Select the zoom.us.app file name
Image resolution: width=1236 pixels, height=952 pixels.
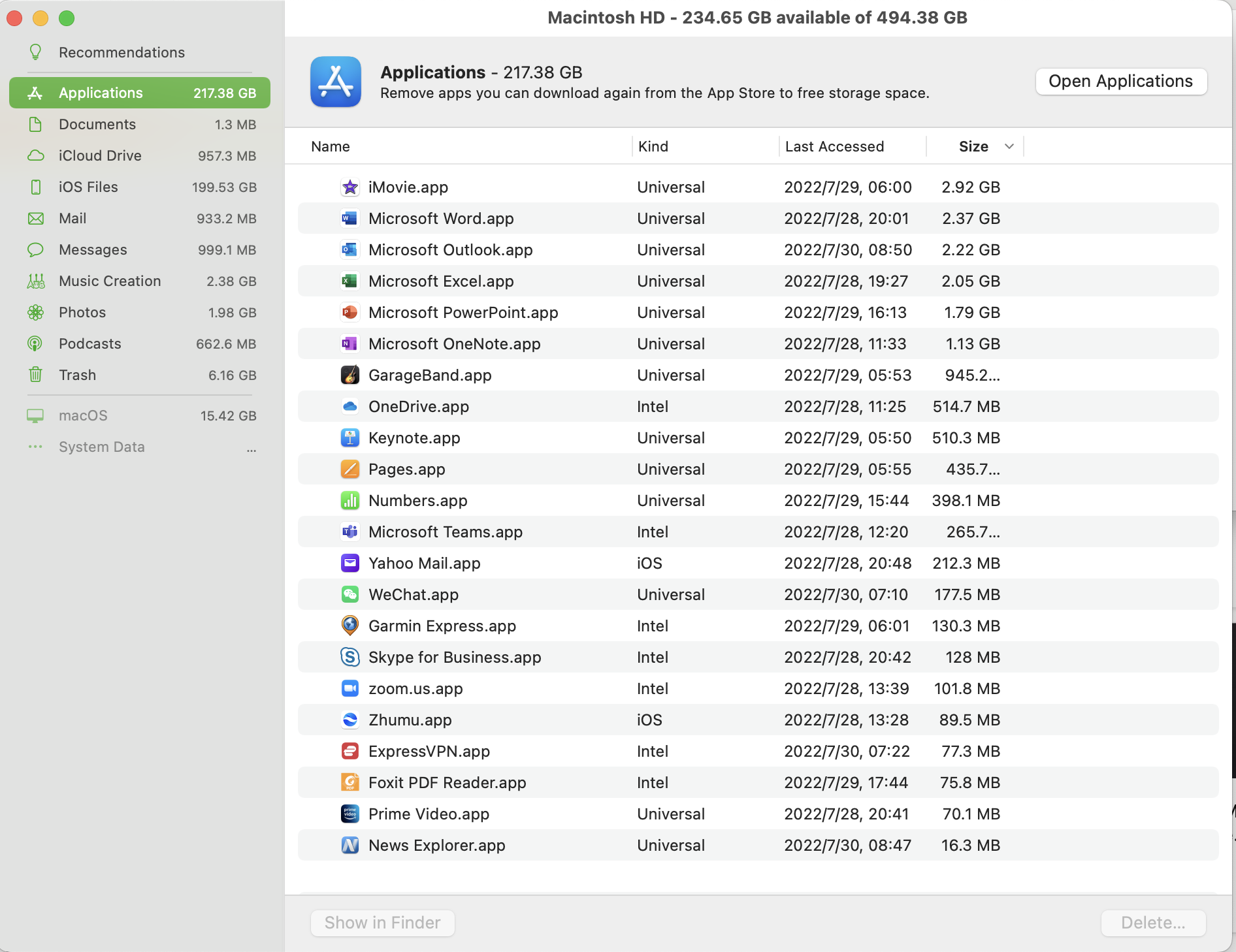415,689
